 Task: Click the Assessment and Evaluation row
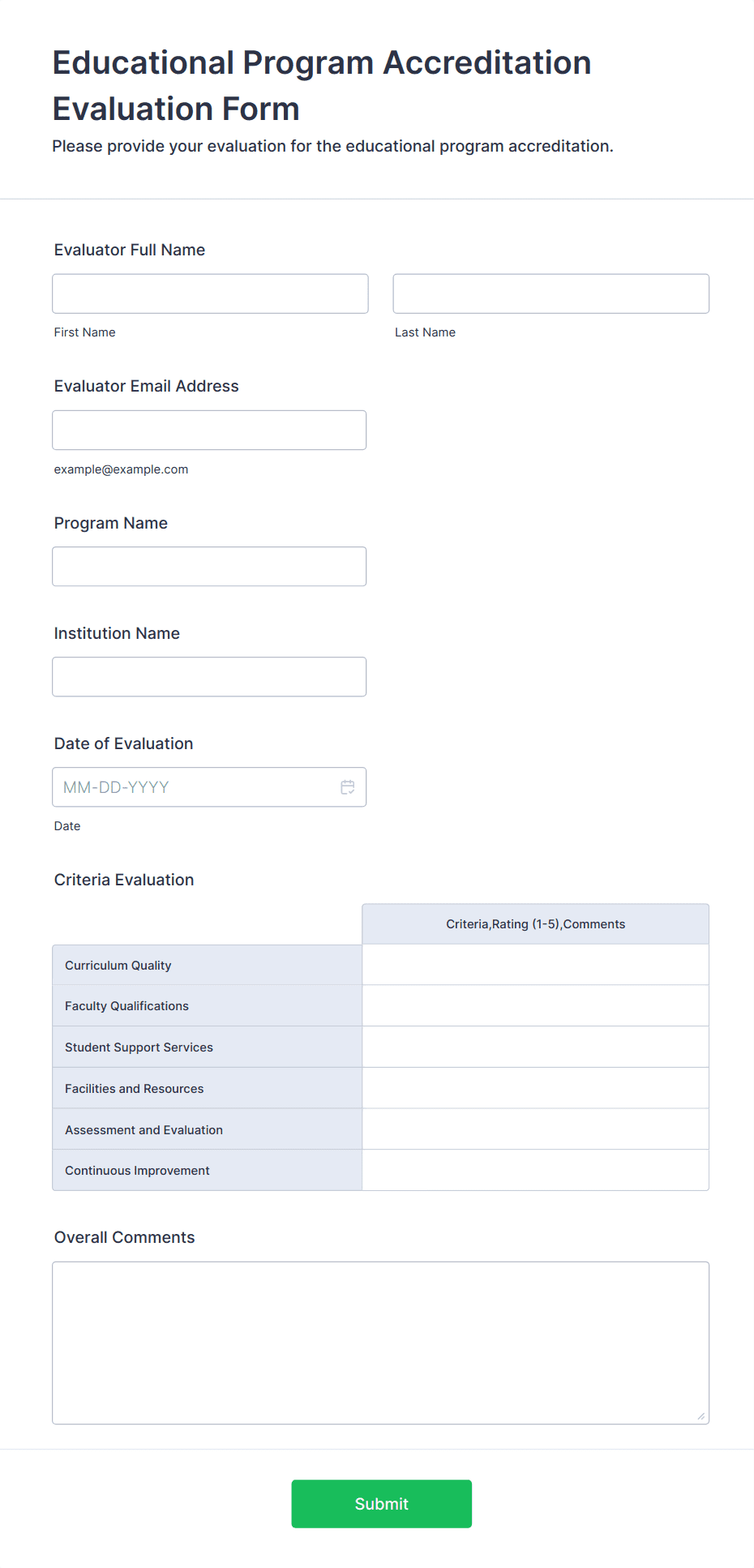[534, 1129]
